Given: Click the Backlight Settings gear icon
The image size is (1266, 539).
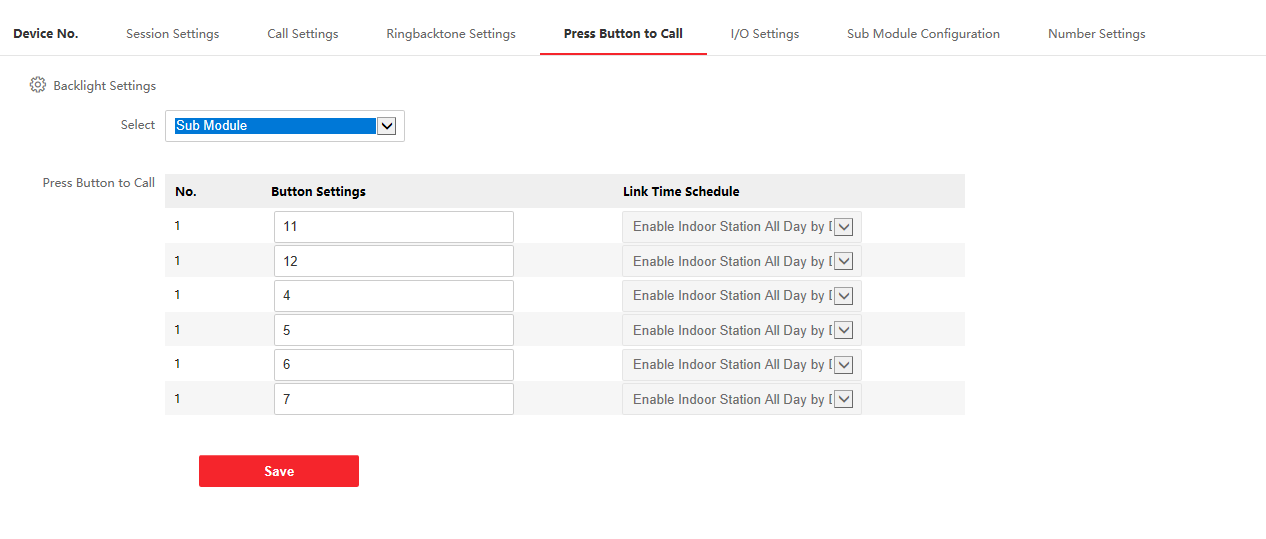Looking at the screenshot, I should (x=38, y=85).
